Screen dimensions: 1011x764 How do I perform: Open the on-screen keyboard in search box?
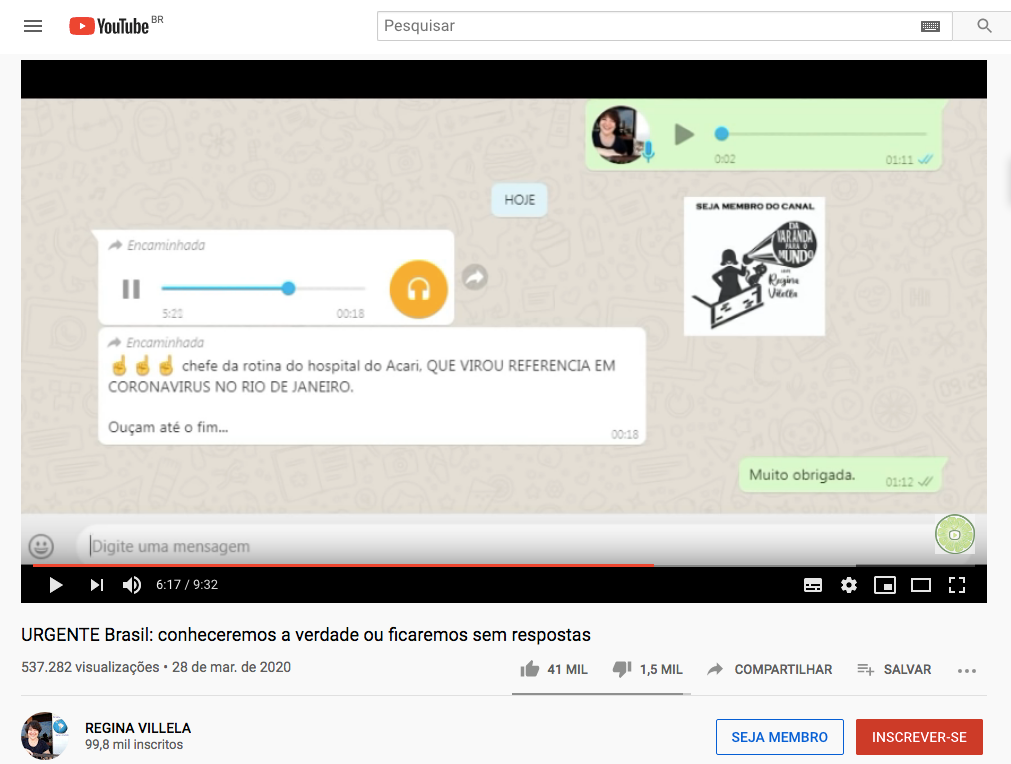(x=930, y=27)
